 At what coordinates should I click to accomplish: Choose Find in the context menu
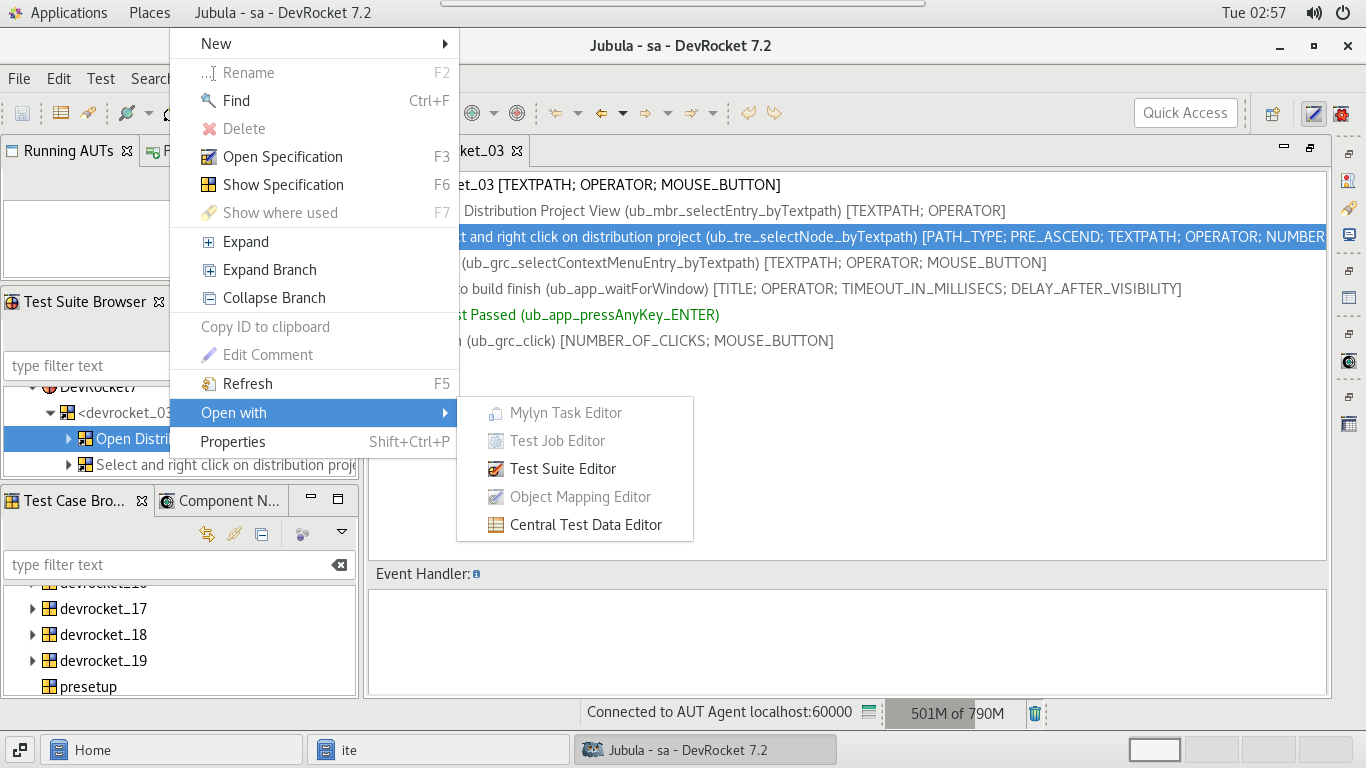314,101
